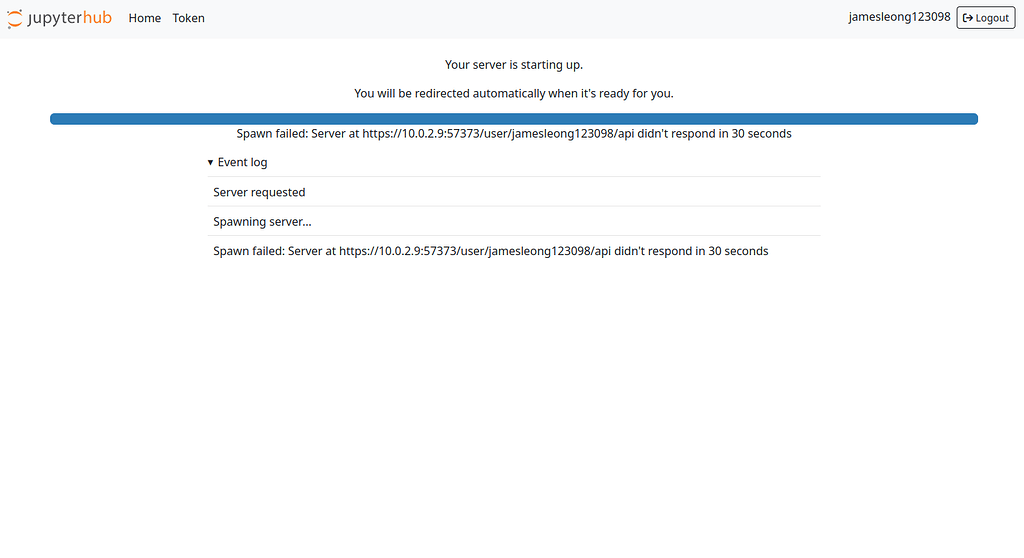Click the server URL in event log
The width and height of the screenshot is (1024, 558).
click(x=475, y=251)
